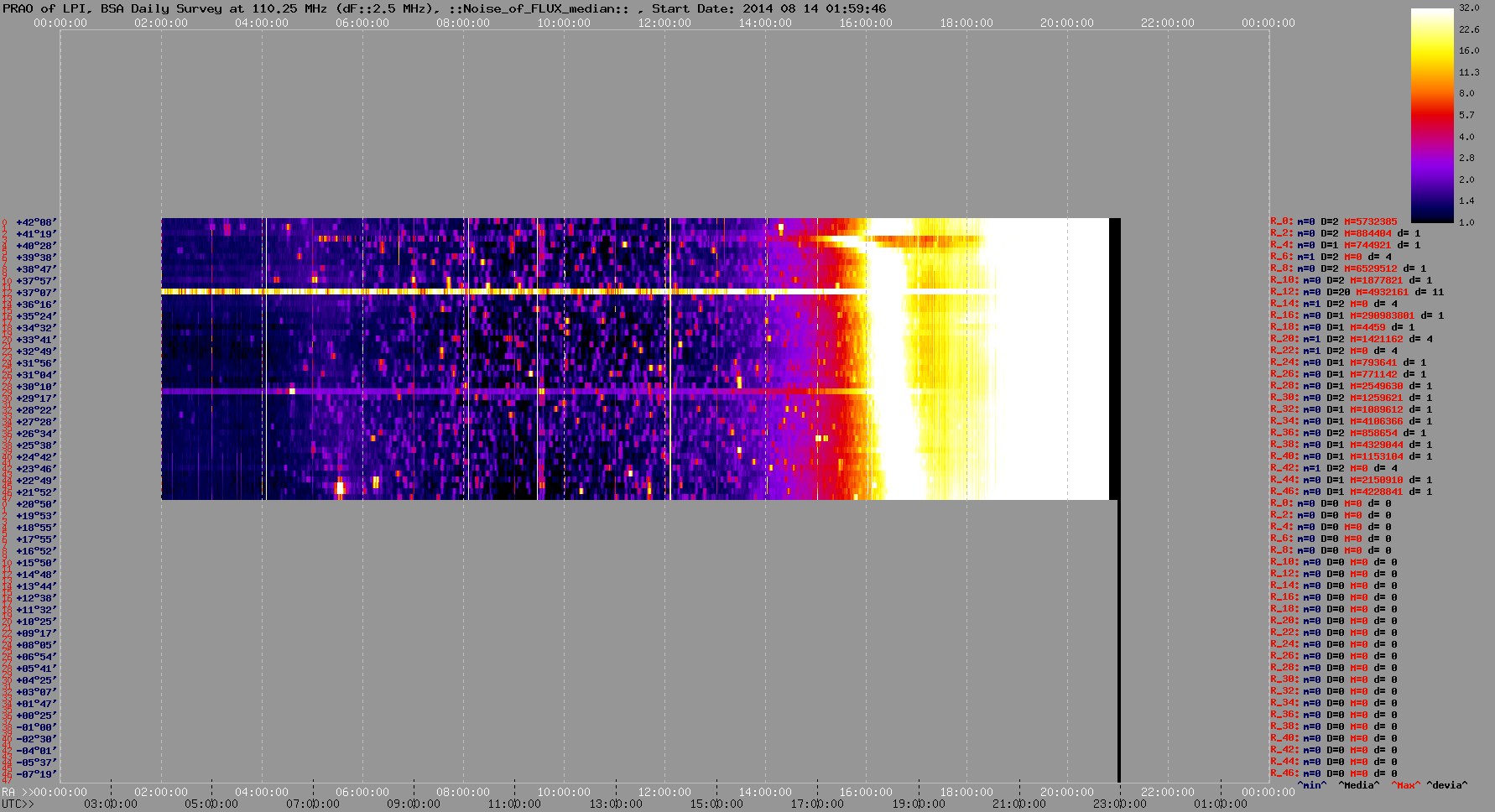1495x812 pixels.
Task: Click the -01°00' declination label
Action: pos(36,727)
